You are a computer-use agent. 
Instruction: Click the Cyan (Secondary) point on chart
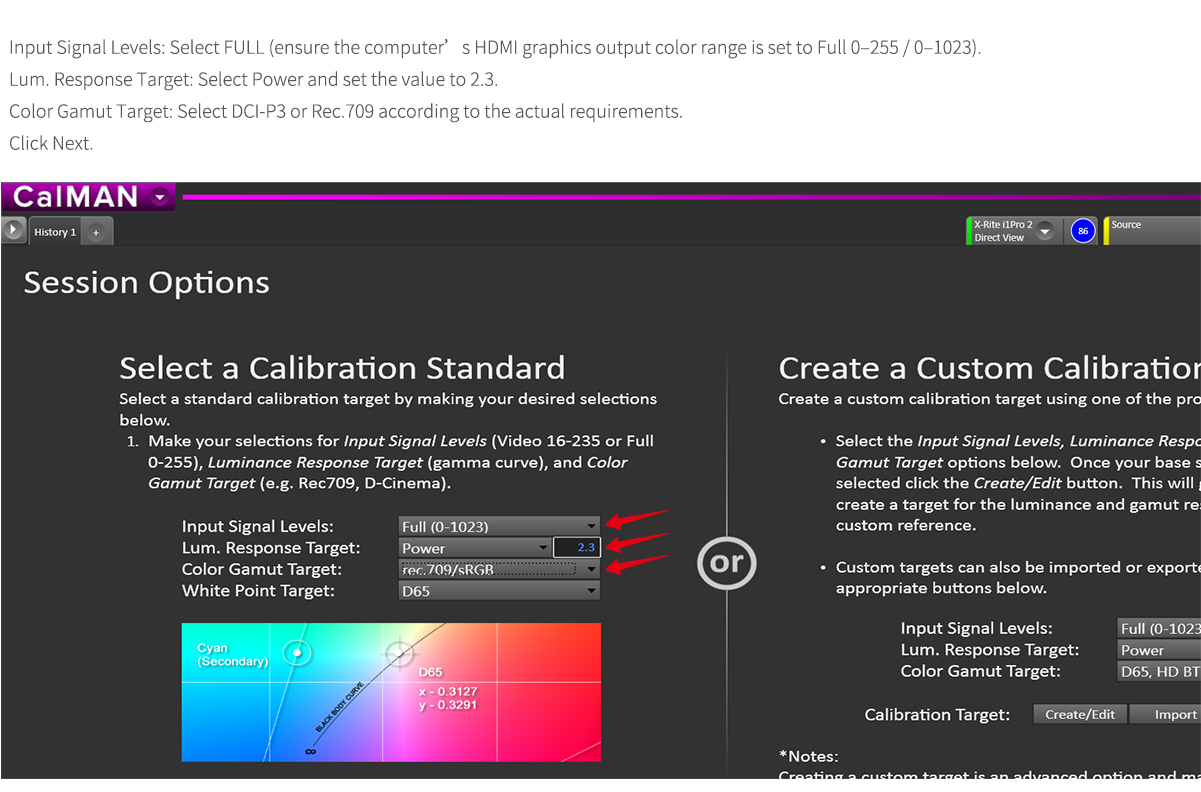point(297,653)
